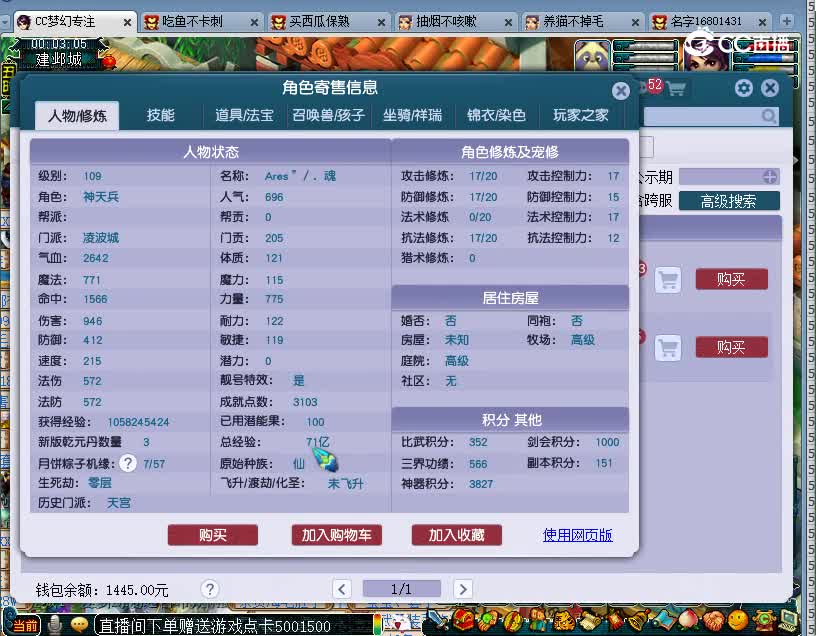Click the 购买 button in role info dialog

point(212,535)
